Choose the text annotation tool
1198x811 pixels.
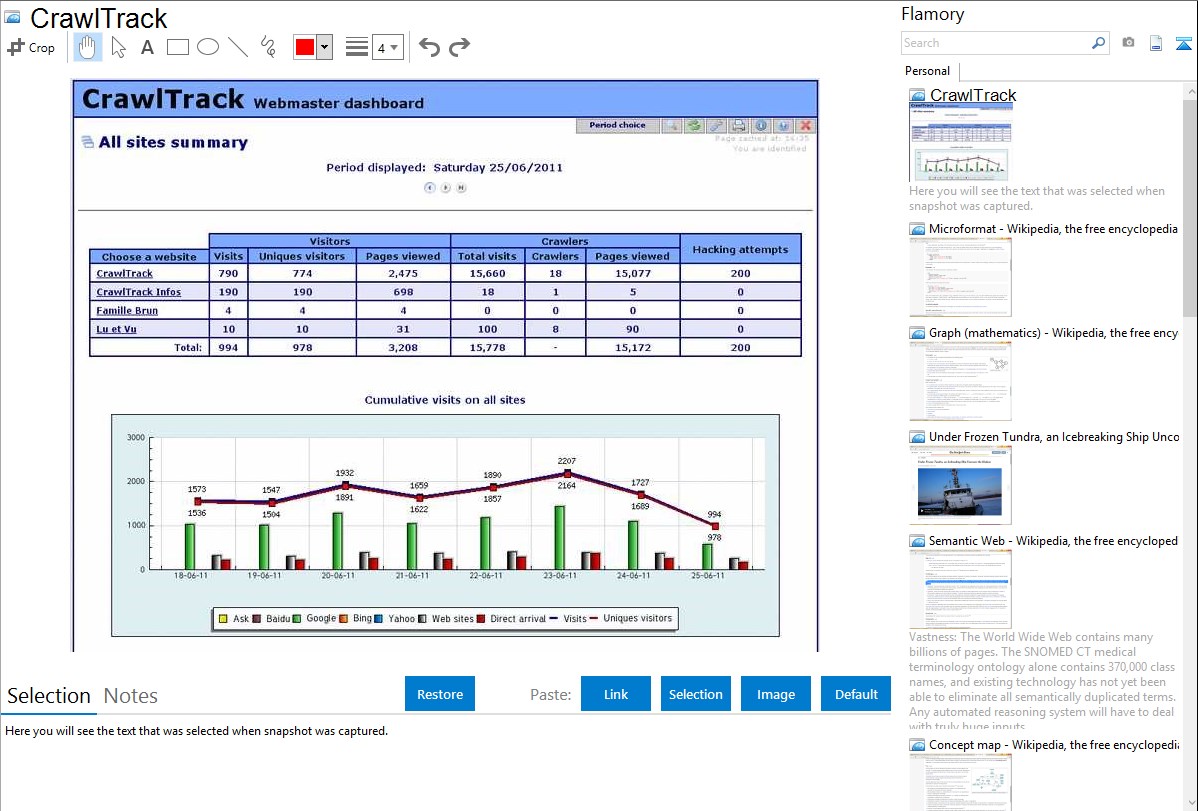point(147,47)
